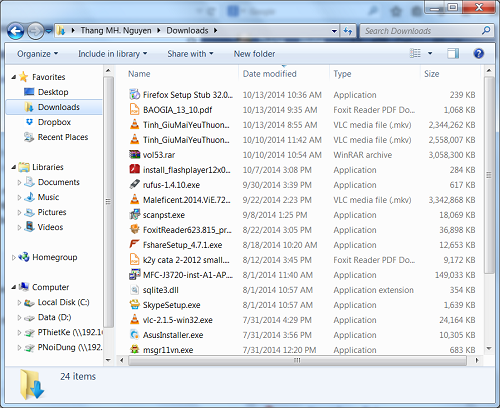Sort by Type column header
Screen dimensions: 500x408
(342, 74)
